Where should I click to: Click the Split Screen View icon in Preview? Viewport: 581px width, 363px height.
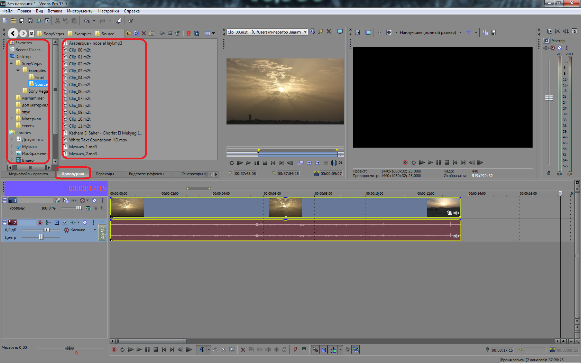tap(389, 33)
